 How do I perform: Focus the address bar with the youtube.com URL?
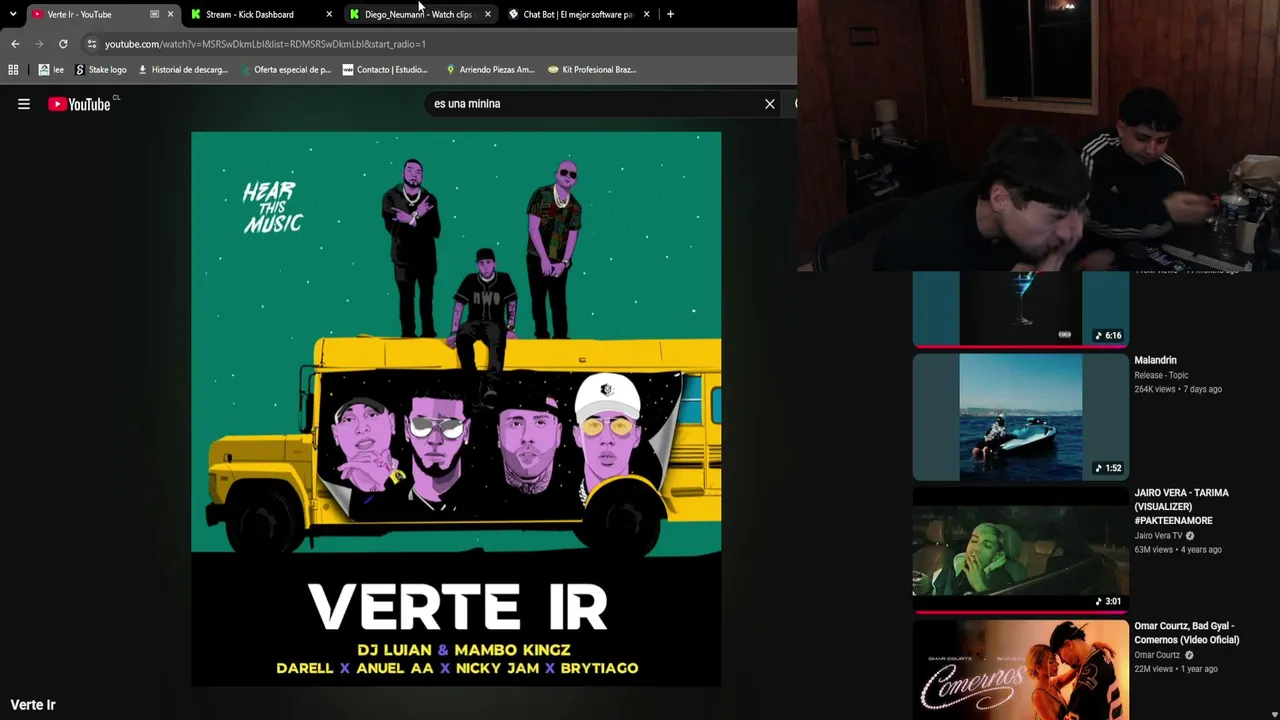[x=440, y=44]
